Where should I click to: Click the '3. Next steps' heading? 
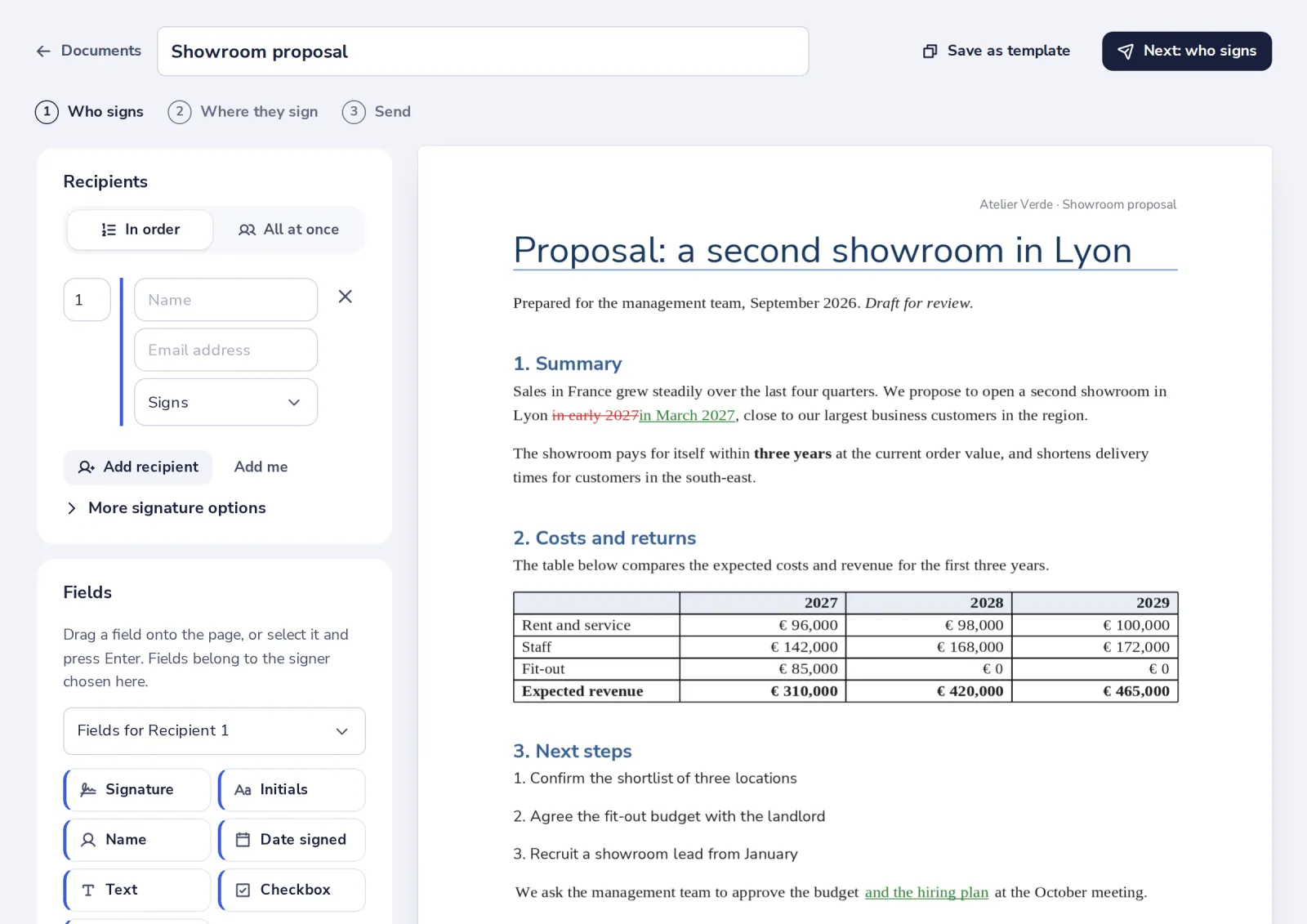tap(572, 751)
